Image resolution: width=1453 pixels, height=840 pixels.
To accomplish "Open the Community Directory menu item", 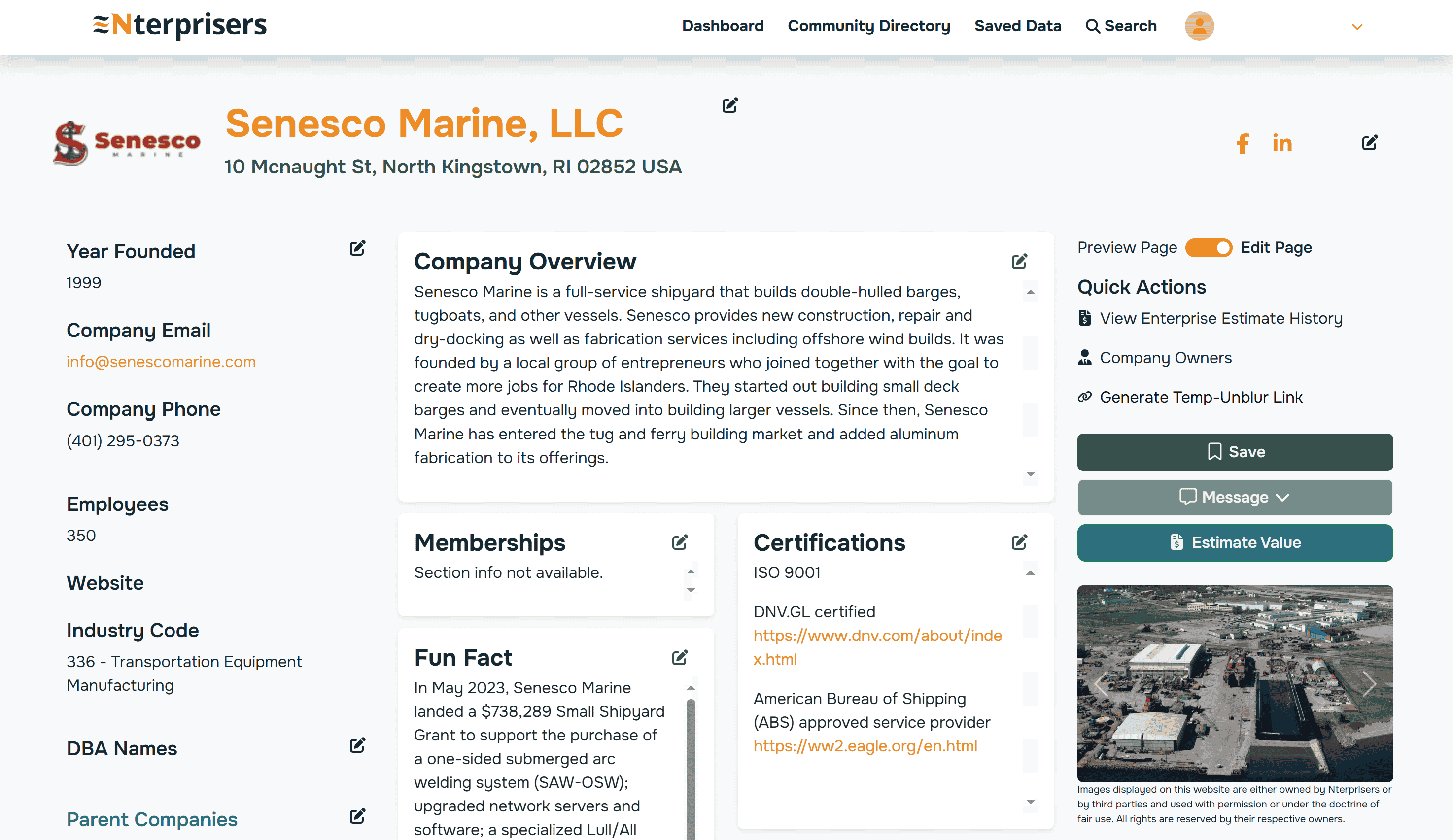I will pos(868,26).
